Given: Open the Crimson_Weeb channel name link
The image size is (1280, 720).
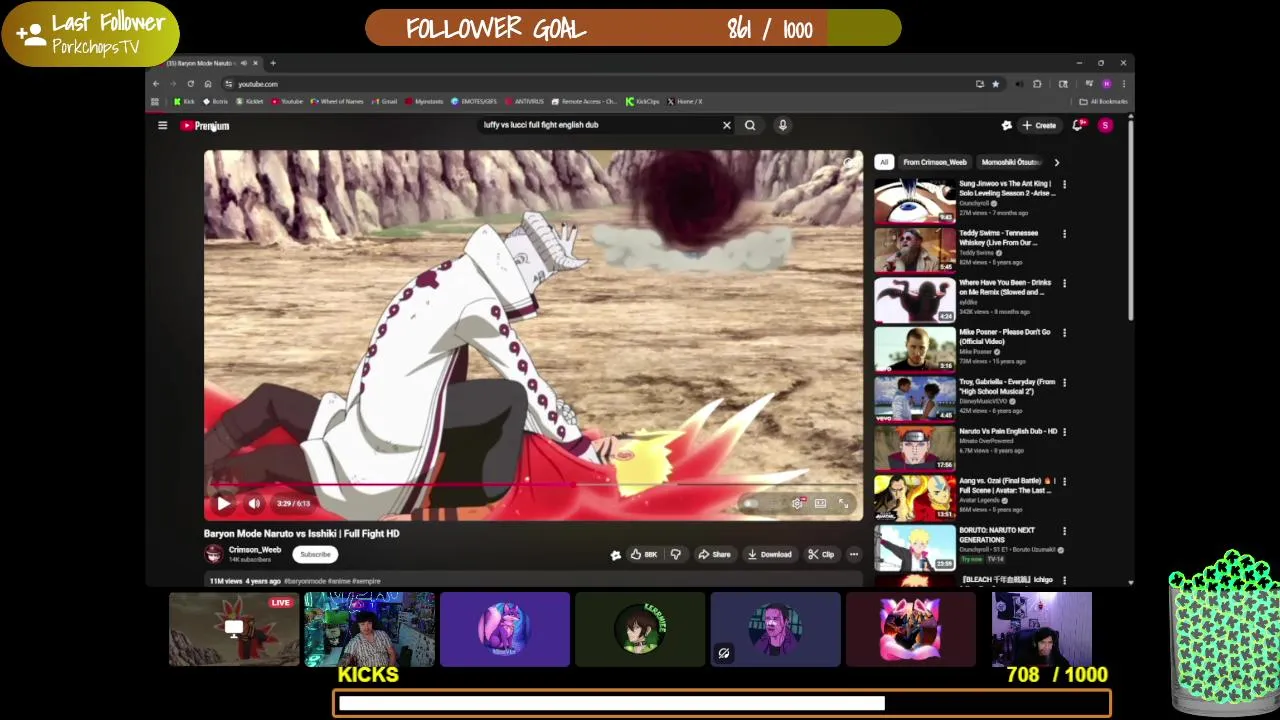Looking at the screenshot, I should (x=255, y=549).
